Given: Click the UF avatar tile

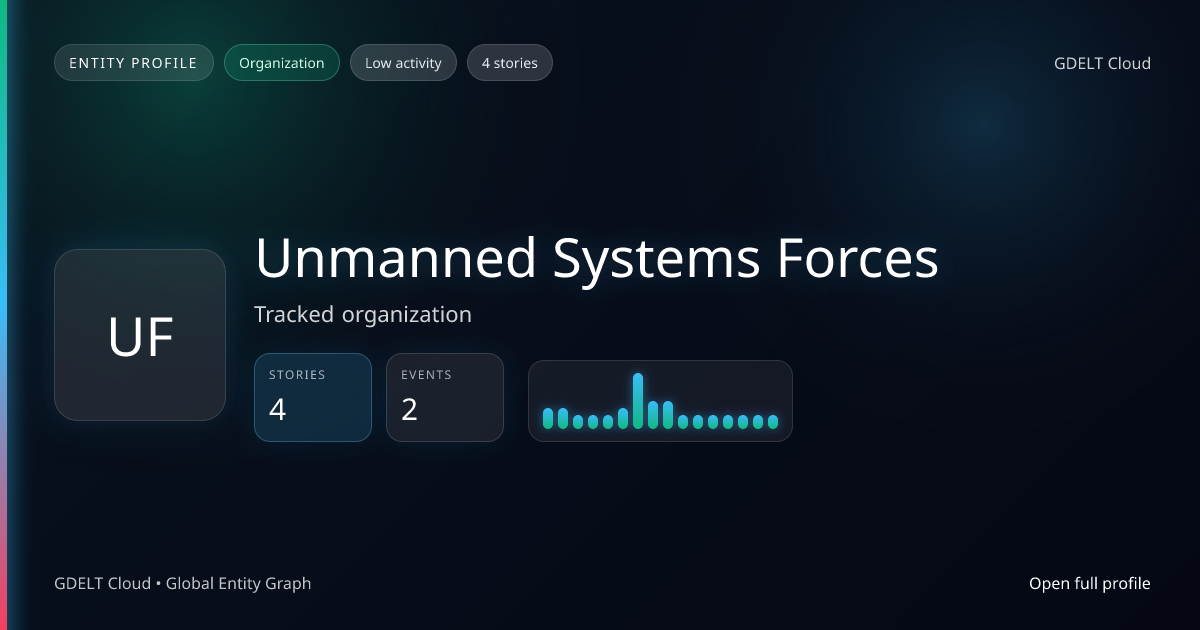Looking at the screenshot, I should click(140, 335).
